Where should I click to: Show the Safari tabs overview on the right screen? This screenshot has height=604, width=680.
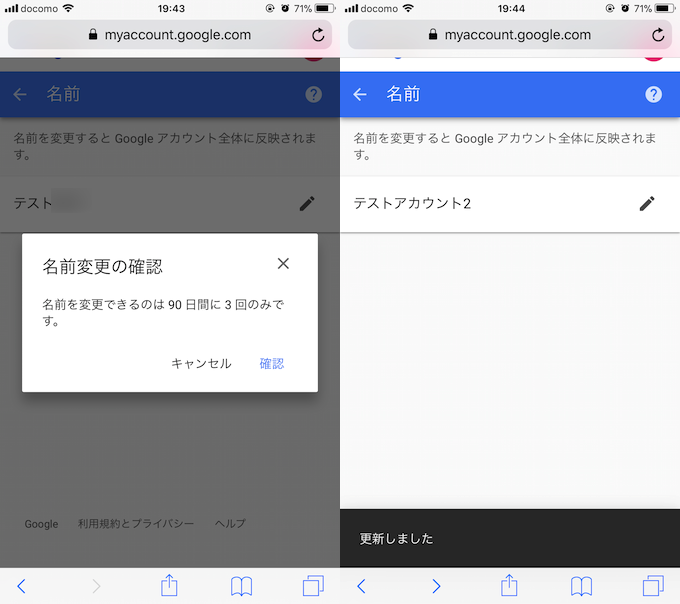(x=653, y=585)
